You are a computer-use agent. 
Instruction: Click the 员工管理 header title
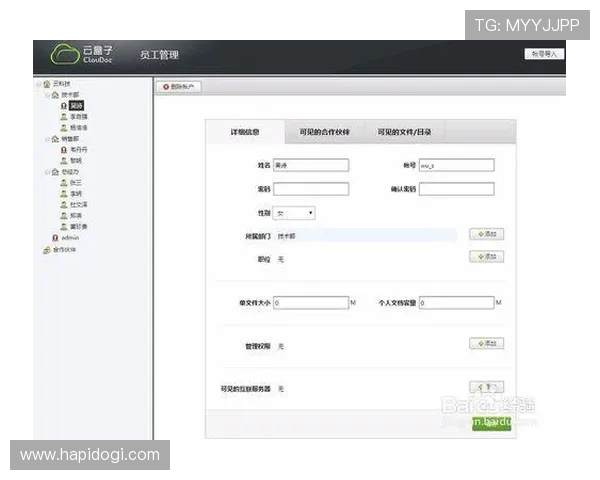(159, 55)
